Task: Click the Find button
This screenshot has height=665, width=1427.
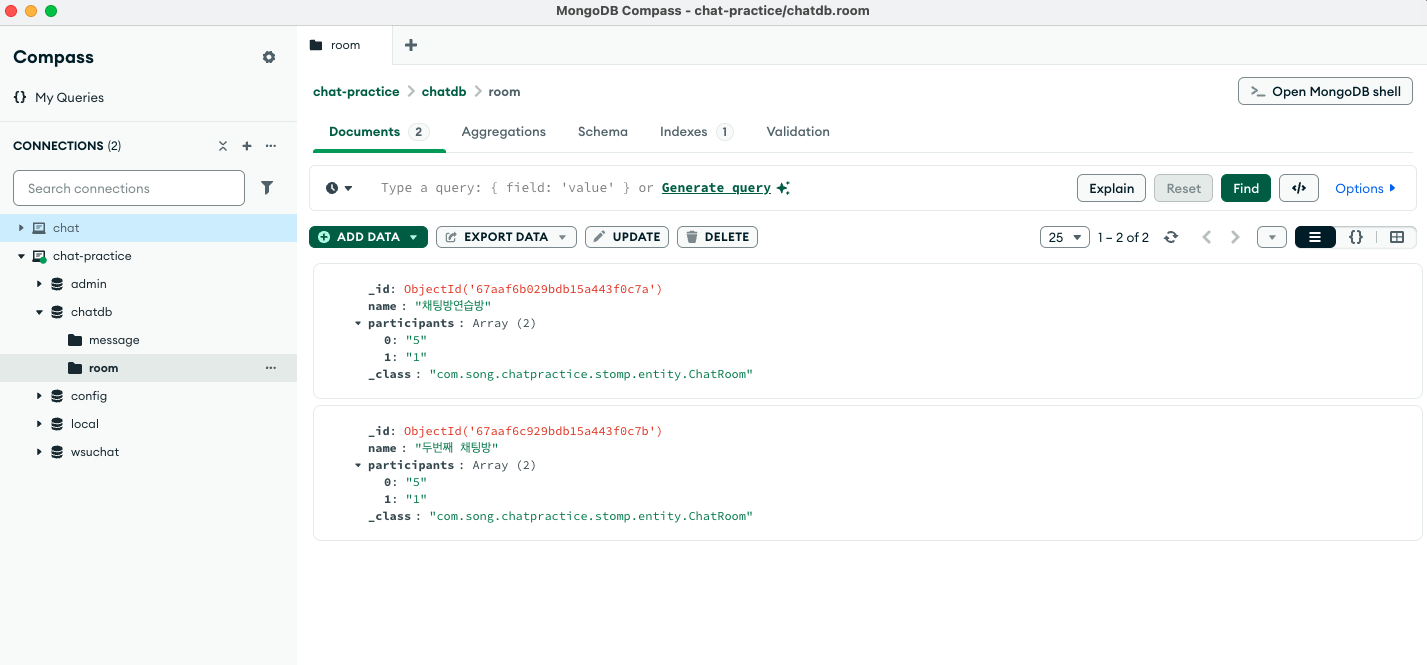Action: (1246, 188)
